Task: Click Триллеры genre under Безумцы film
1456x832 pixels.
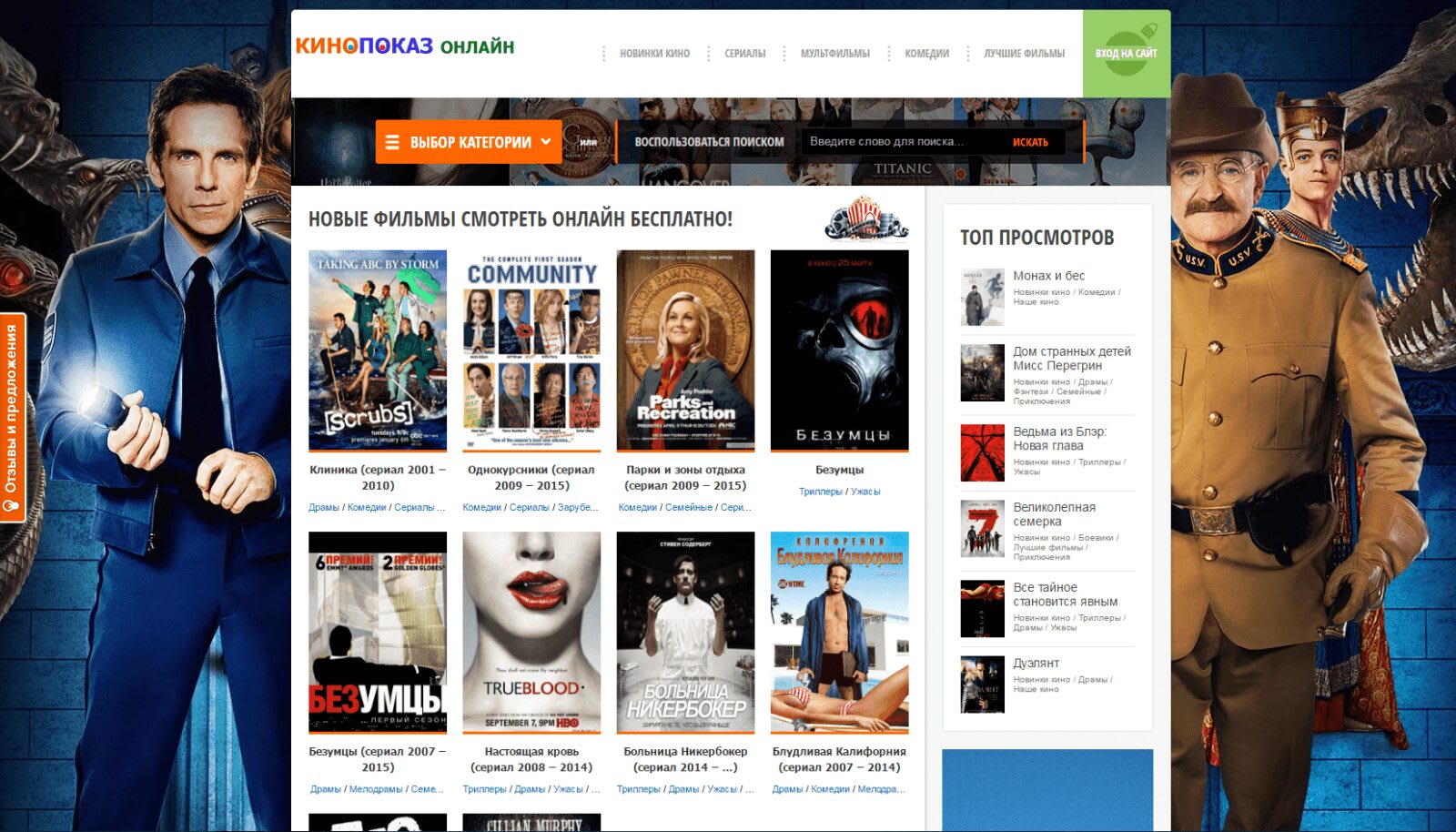Action: click(x=820, y=492)
